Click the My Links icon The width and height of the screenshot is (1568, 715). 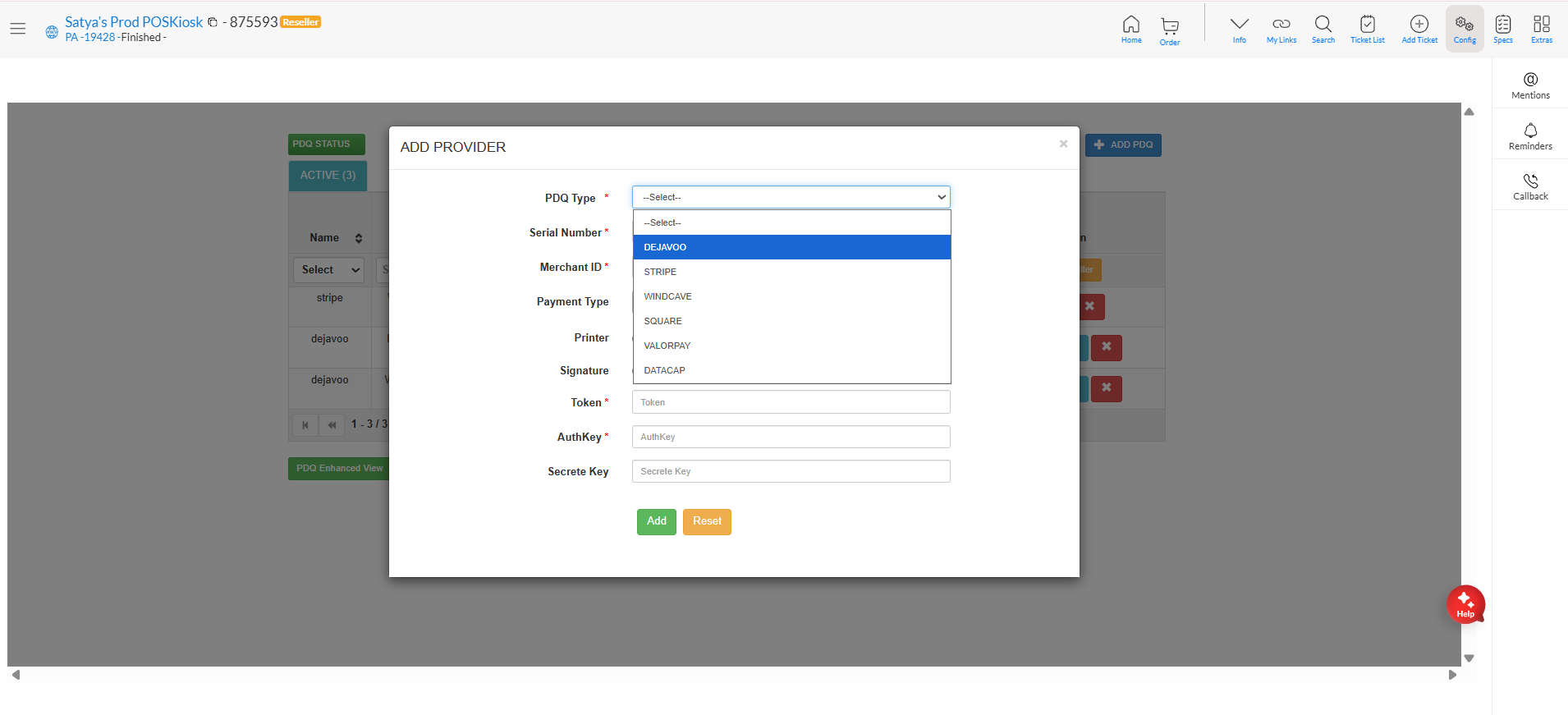(x=1281, y=28)
